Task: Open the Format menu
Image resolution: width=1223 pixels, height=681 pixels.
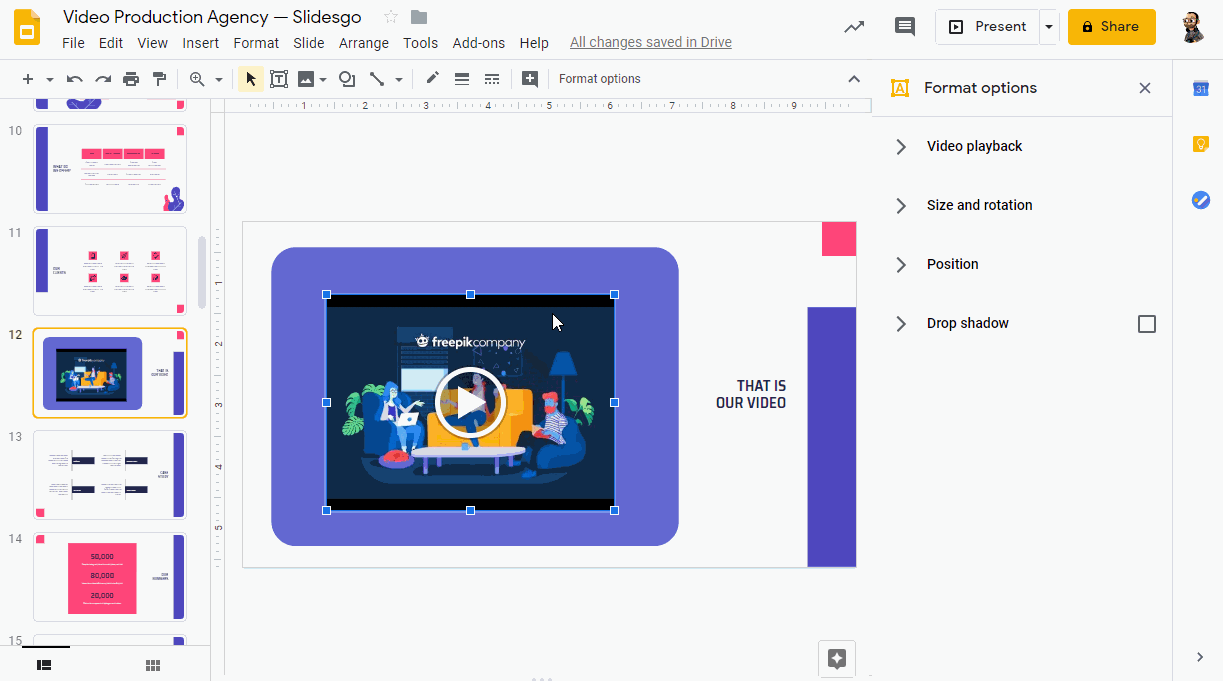Action: (256, 43)
